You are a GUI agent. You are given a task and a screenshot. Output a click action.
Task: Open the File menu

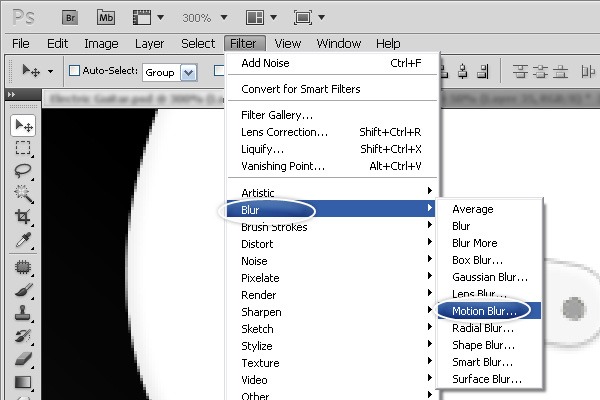pos(21,44)
